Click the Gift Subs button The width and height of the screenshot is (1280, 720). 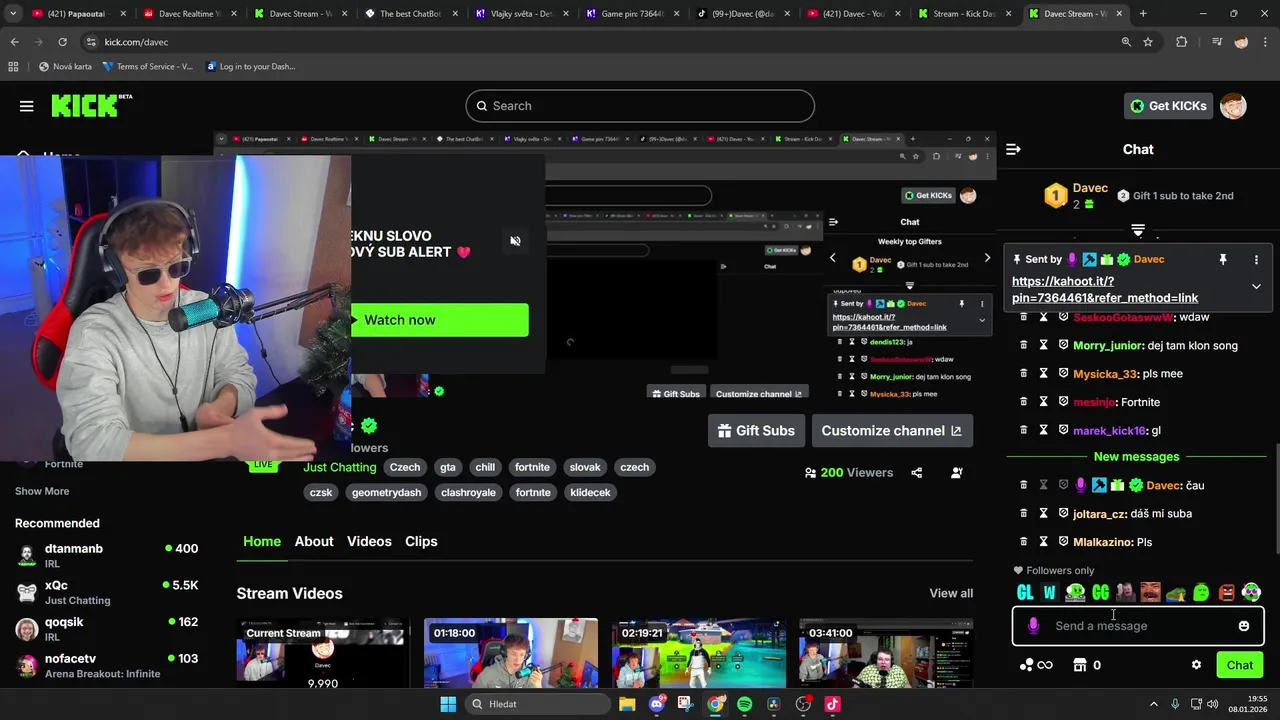coord(756,431)
